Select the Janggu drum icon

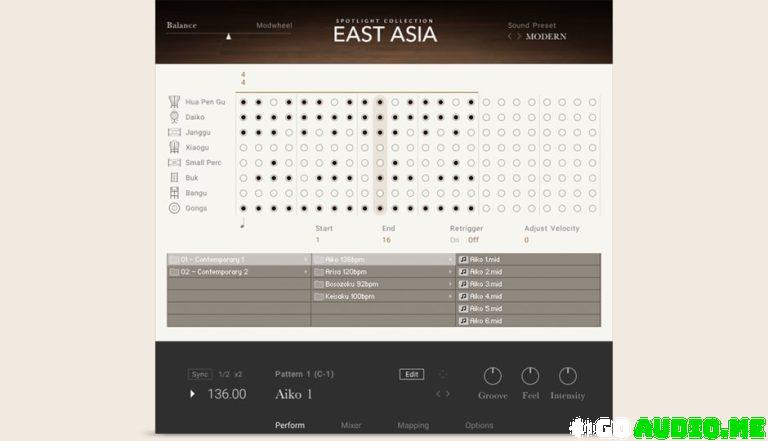(174, 132)
